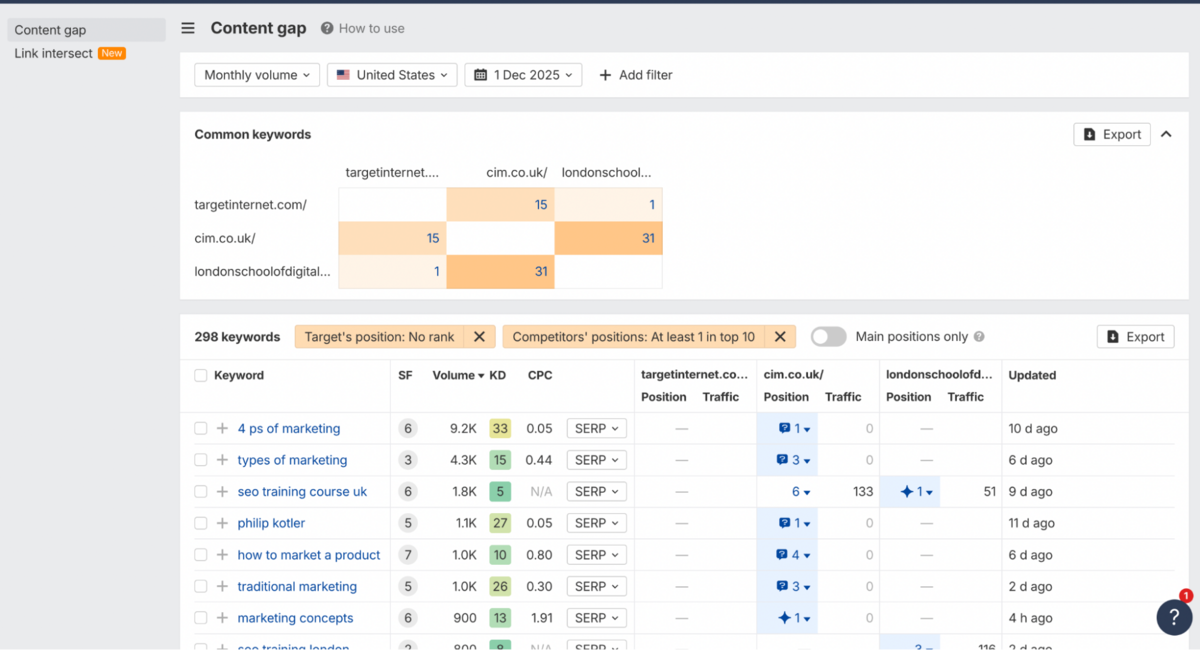Click the 31 cell in the cim.co.uk/ row
The height and width of the screenshot is (650, 1200).
pos(608,238)
